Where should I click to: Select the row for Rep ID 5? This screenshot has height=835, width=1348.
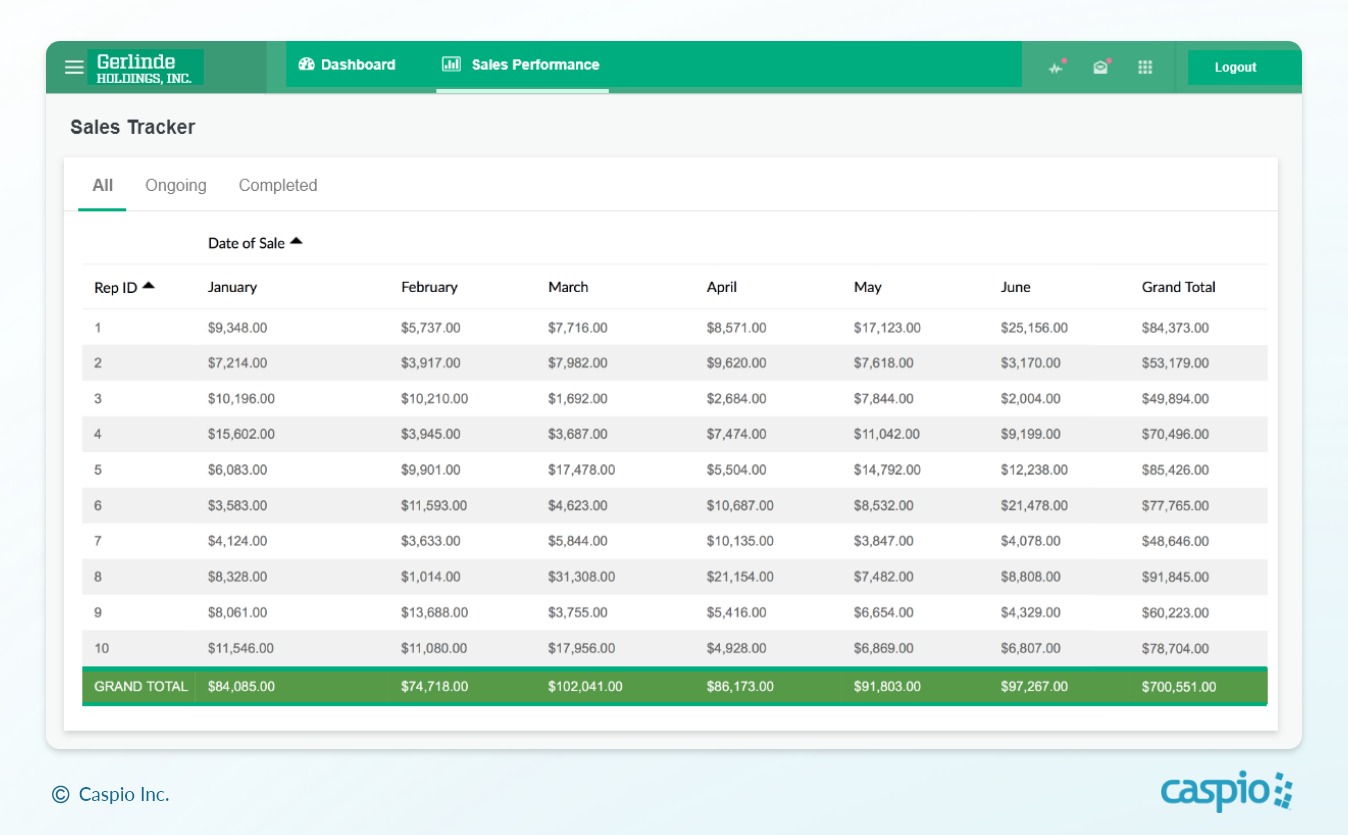point(98,470)
